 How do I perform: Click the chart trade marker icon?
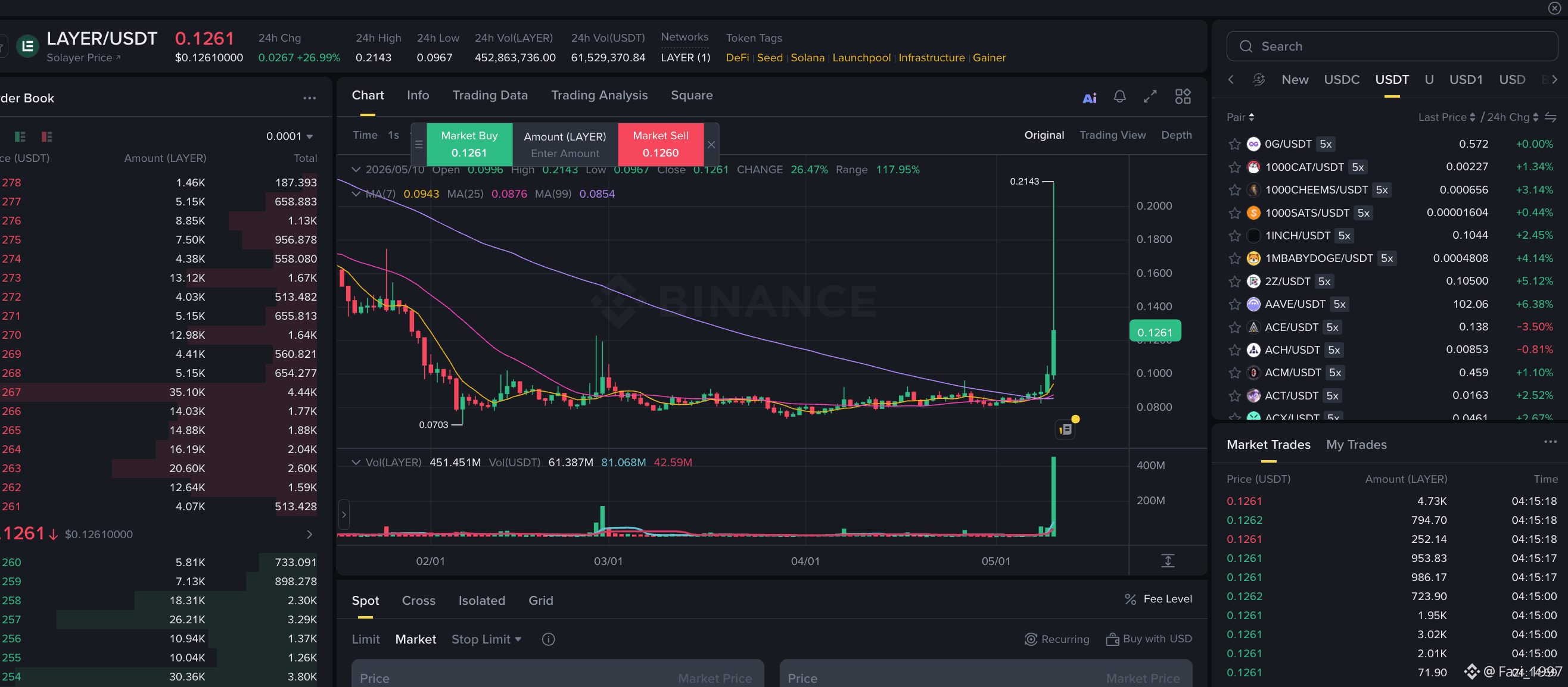point(1065,429)
